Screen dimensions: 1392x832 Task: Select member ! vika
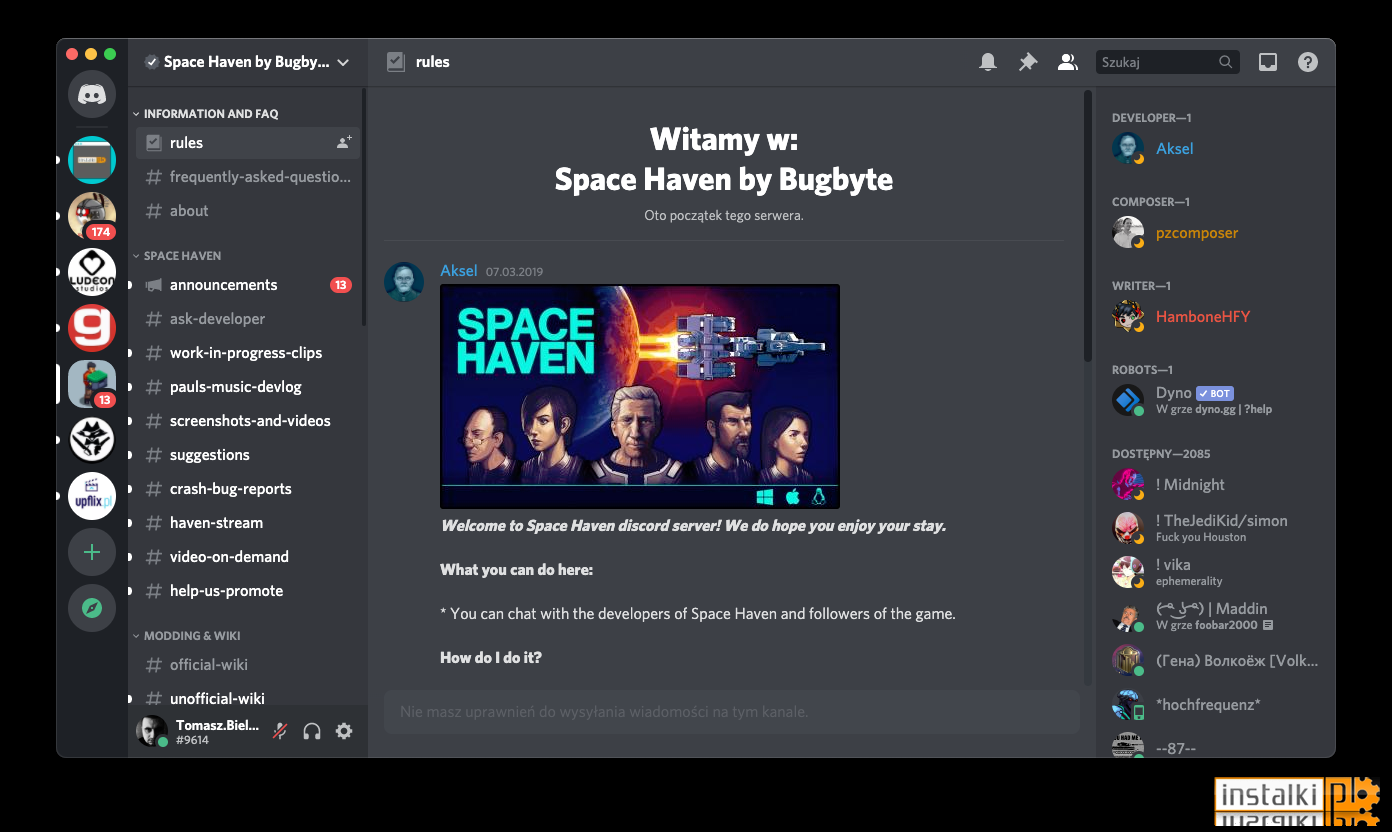coord(1216,572)
